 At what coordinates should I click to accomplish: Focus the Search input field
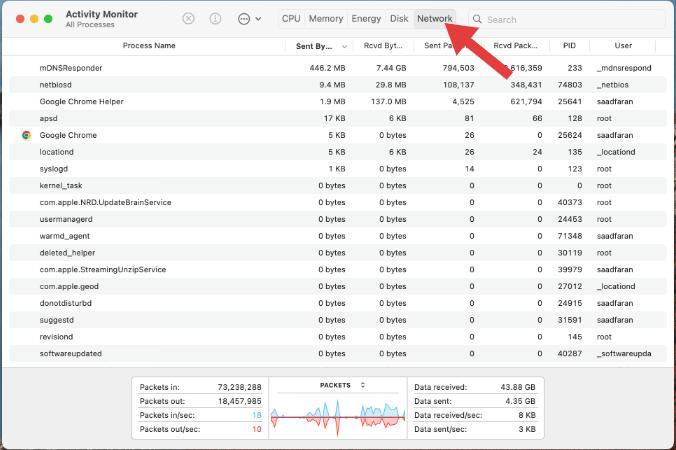[567, 19]
